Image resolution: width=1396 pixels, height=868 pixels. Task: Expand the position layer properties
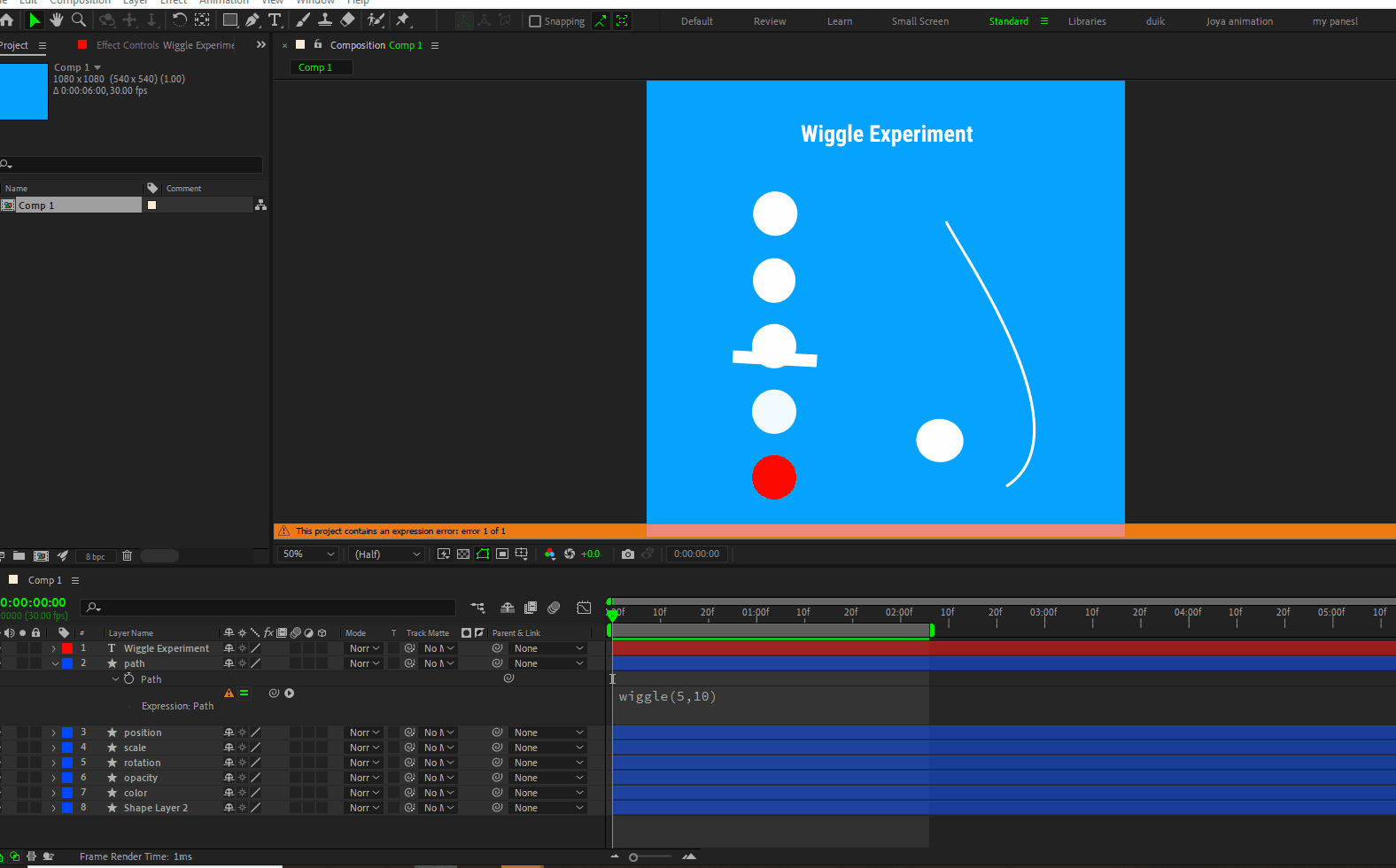(53, 732)
